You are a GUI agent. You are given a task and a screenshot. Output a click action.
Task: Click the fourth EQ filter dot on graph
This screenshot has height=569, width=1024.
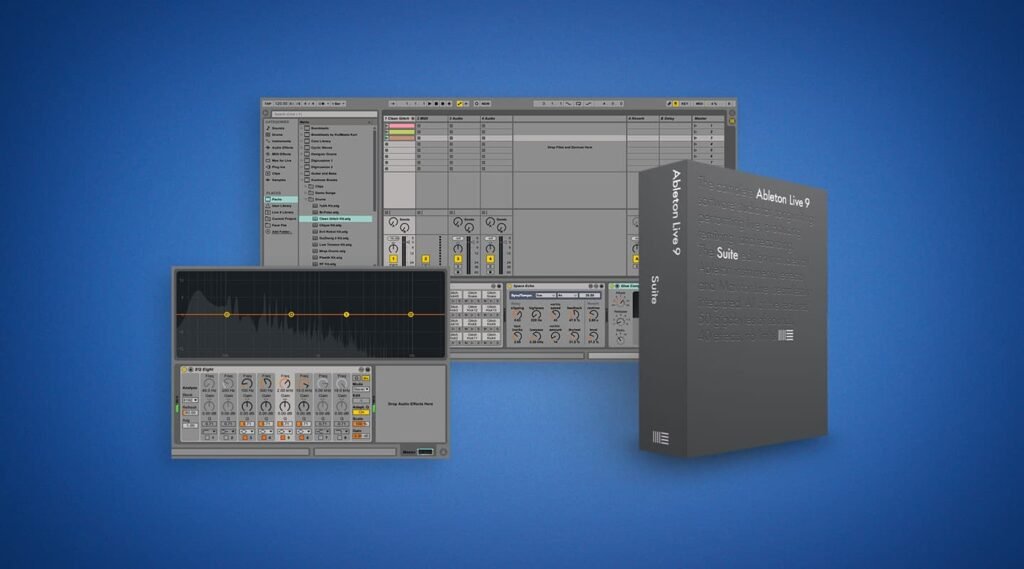pos(411,315)
